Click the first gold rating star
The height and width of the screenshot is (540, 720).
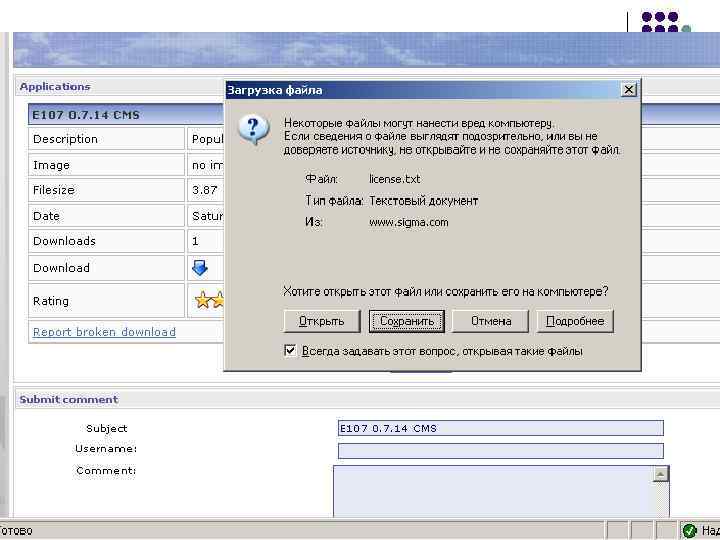(x=202, y=301)
